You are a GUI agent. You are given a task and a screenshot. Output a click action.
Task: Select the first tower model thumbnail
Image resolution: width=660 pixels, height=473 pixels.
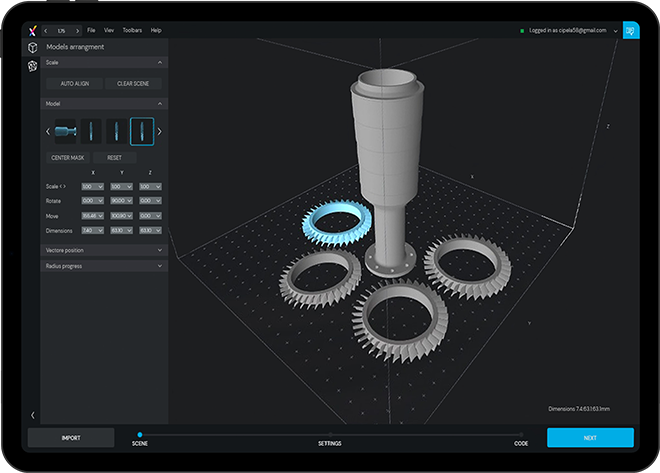click(x=65, y=131)
